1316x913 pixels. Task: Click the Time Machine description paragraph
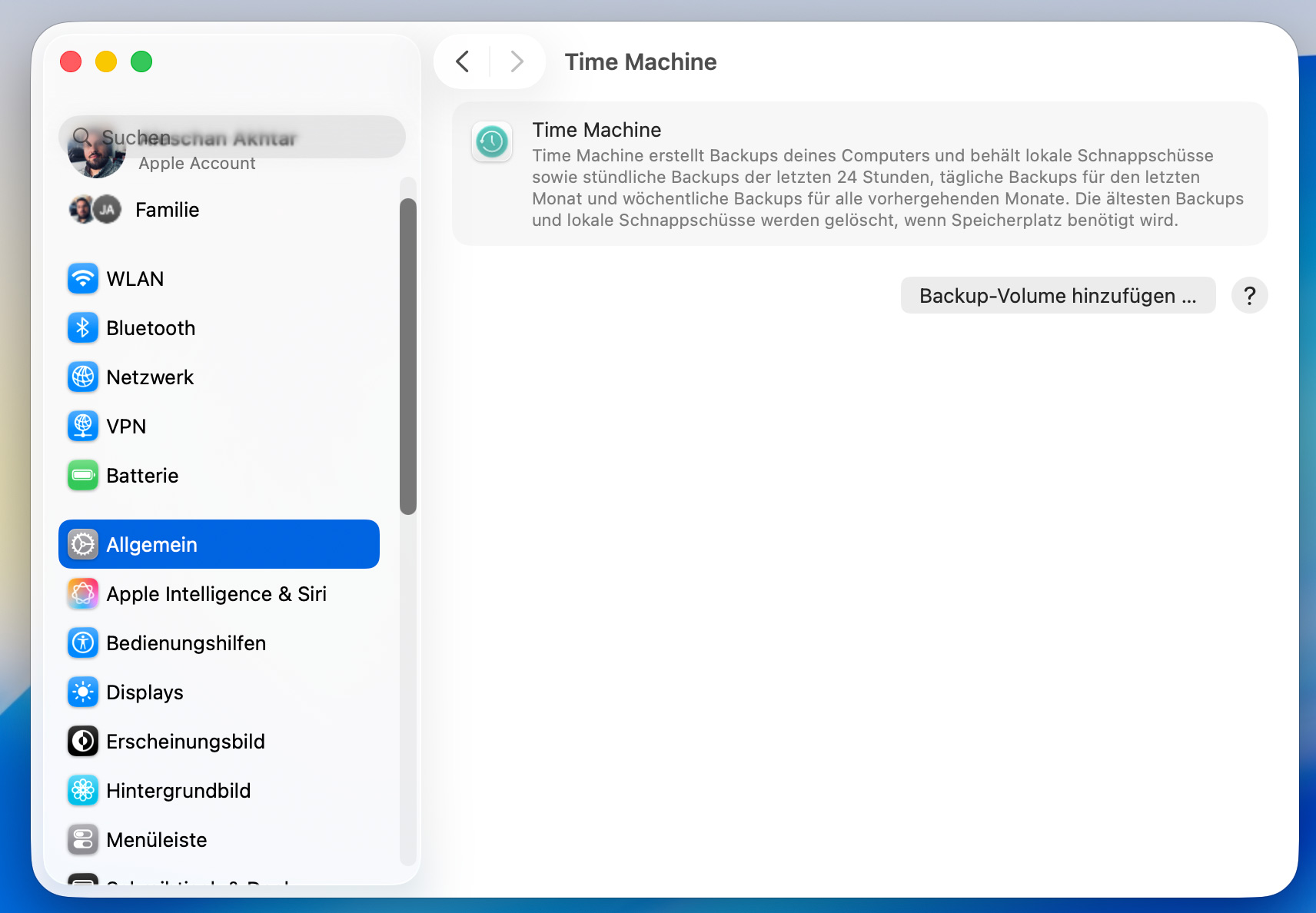click(x=888, y=188)
